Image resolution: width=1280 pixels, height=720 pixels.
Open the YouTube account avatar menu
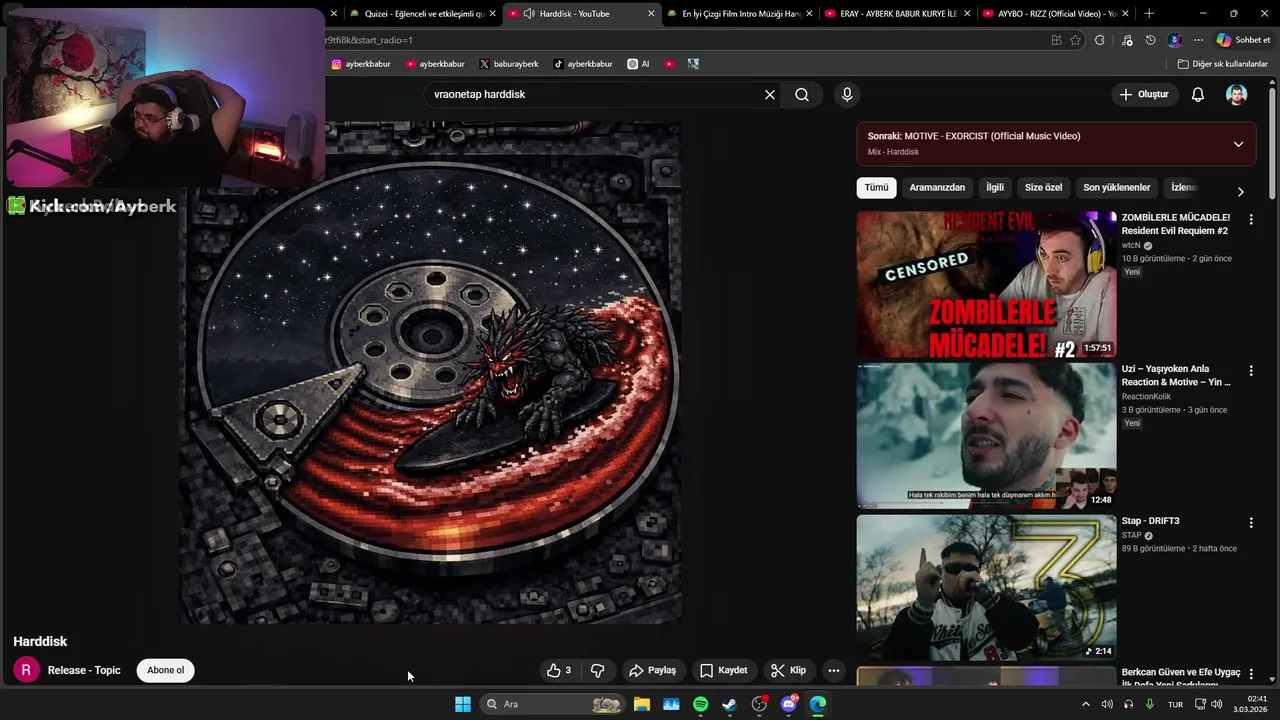coord(1237,95)
